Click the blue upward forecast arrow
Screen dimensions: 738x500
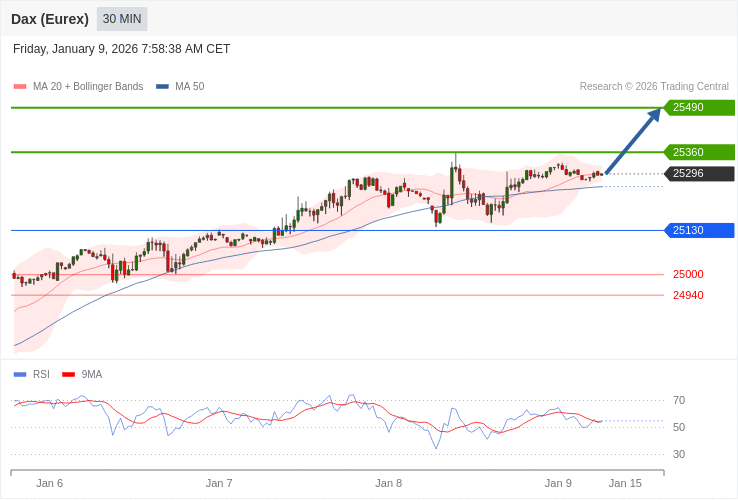click(633, 141)
